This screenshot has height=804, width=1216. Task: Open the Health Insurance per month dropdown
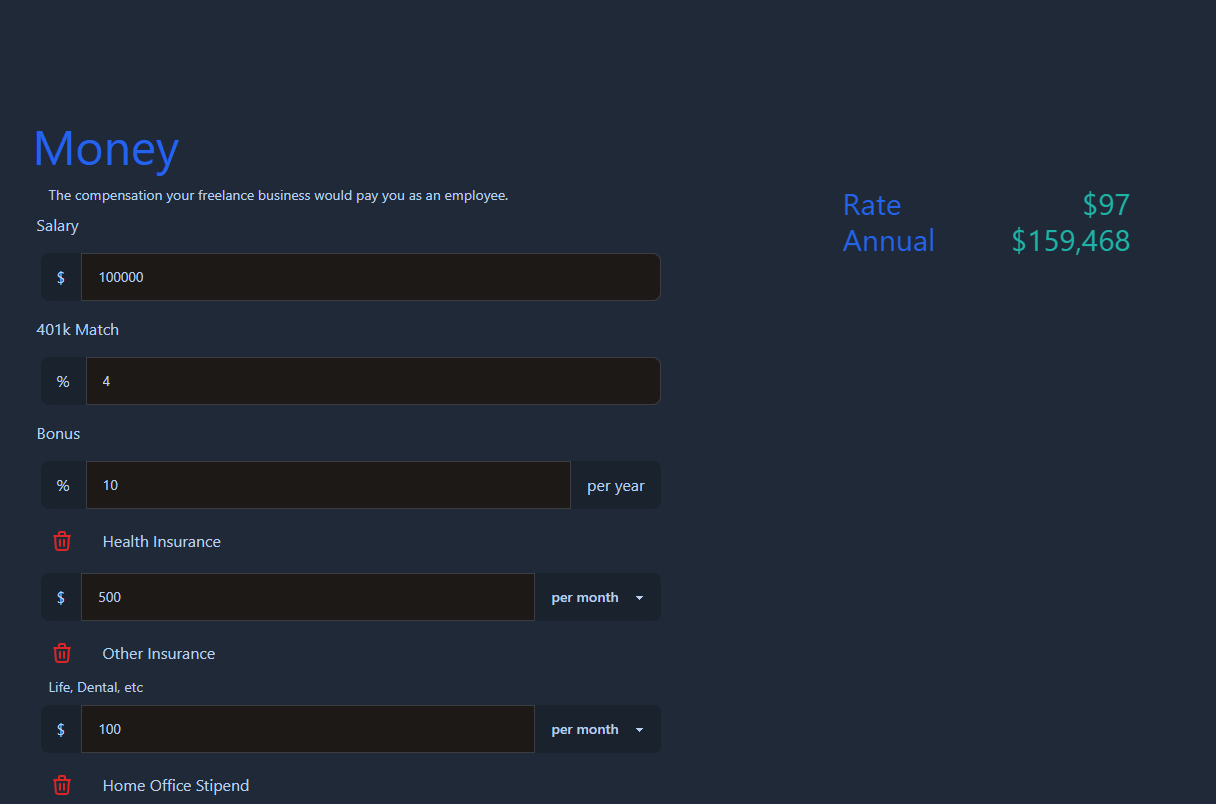pyautogui.click(x=597, y=597)
